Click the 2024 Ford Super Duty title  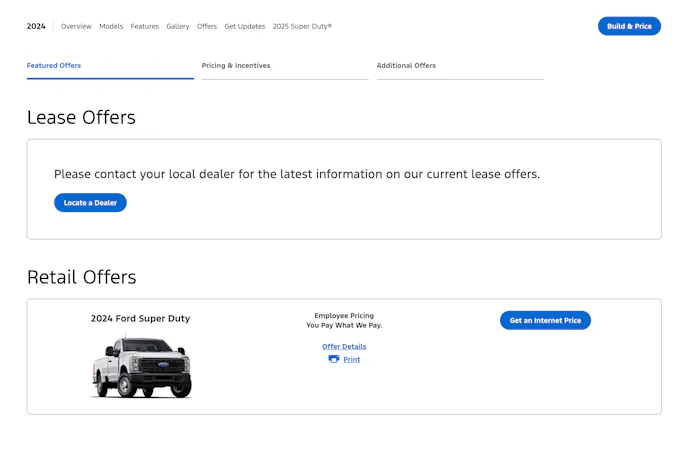pos(140,319)
